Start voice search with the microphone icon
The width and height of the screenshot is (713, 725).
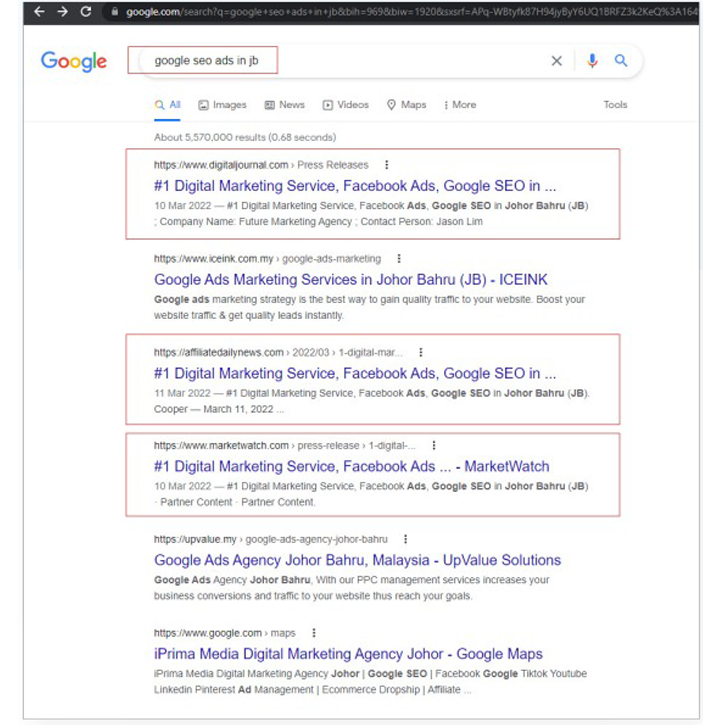tap(592, 61)
